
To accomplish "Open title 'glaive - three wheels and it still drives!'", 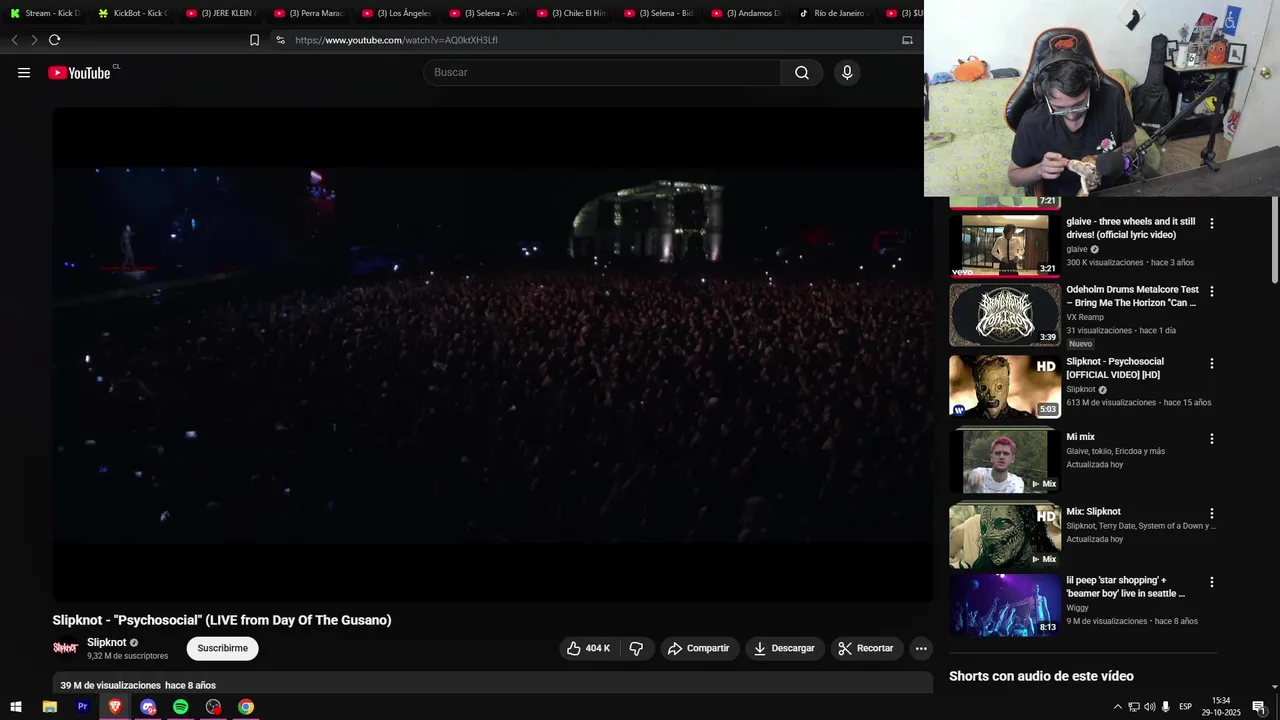I will [1130, 228].
